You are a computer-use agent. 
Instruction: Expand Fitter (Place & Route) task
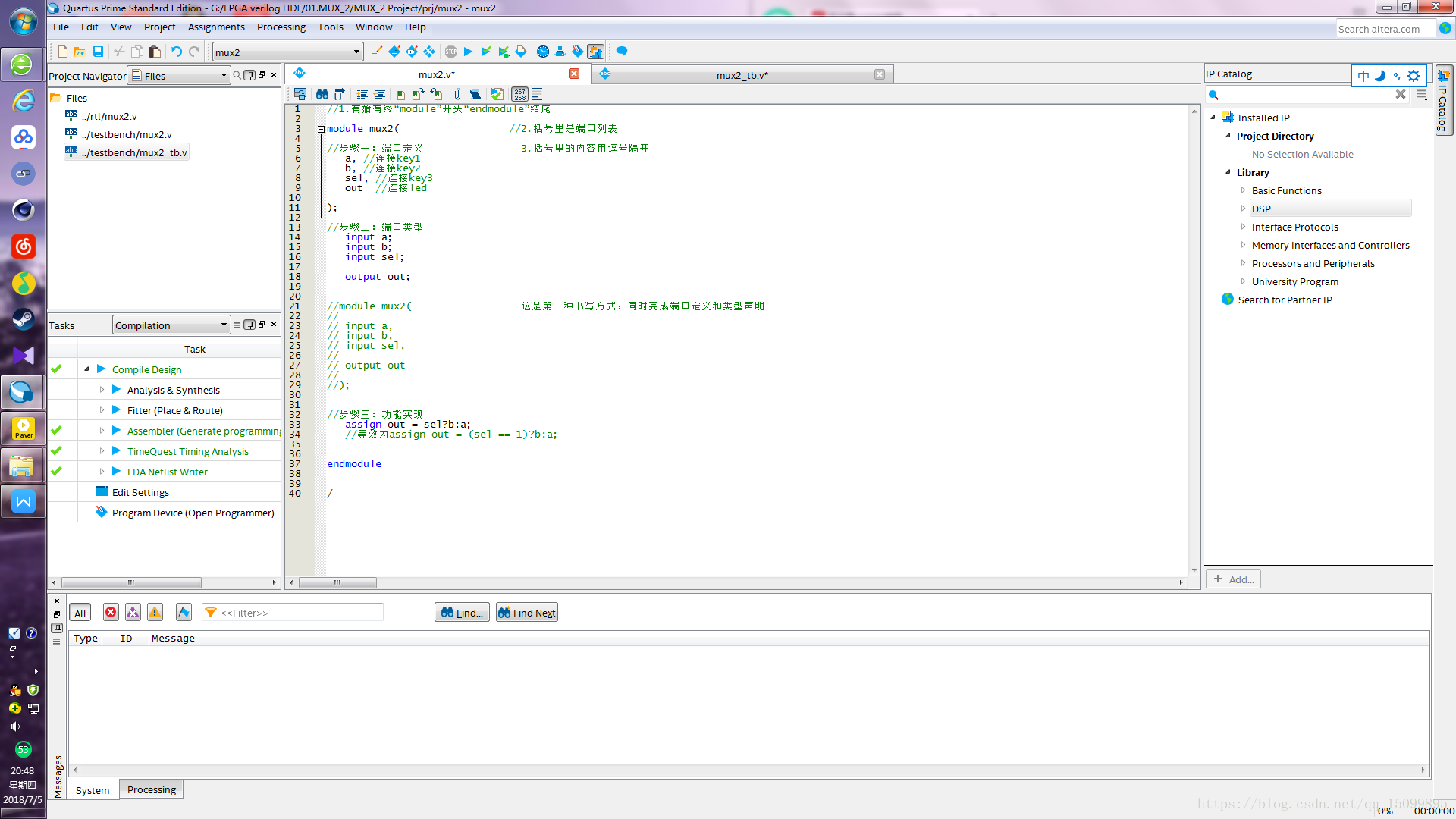point(102,410)
